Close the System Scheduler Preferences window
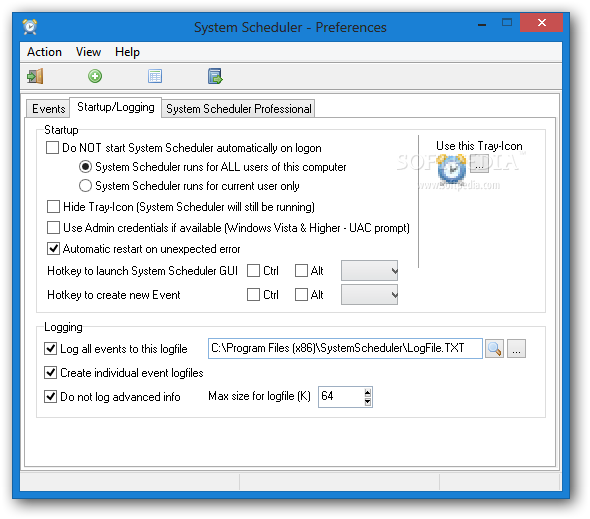Viewport: 590px width, 519px height. click(x=541, y=23)
